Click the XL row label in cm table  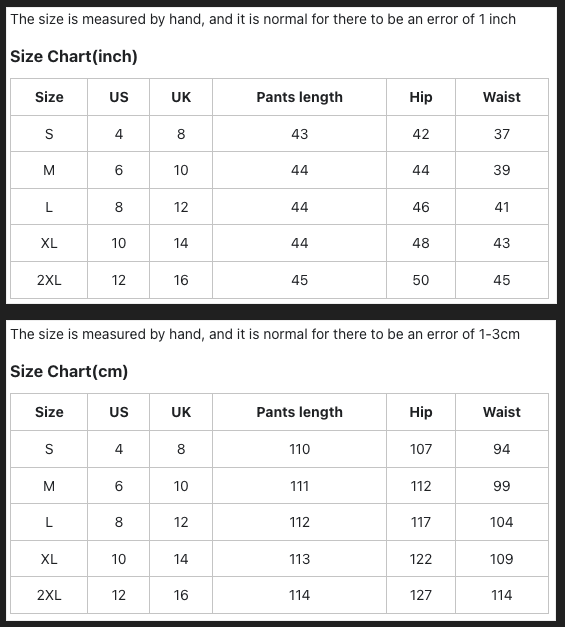(x=49, y=559)
